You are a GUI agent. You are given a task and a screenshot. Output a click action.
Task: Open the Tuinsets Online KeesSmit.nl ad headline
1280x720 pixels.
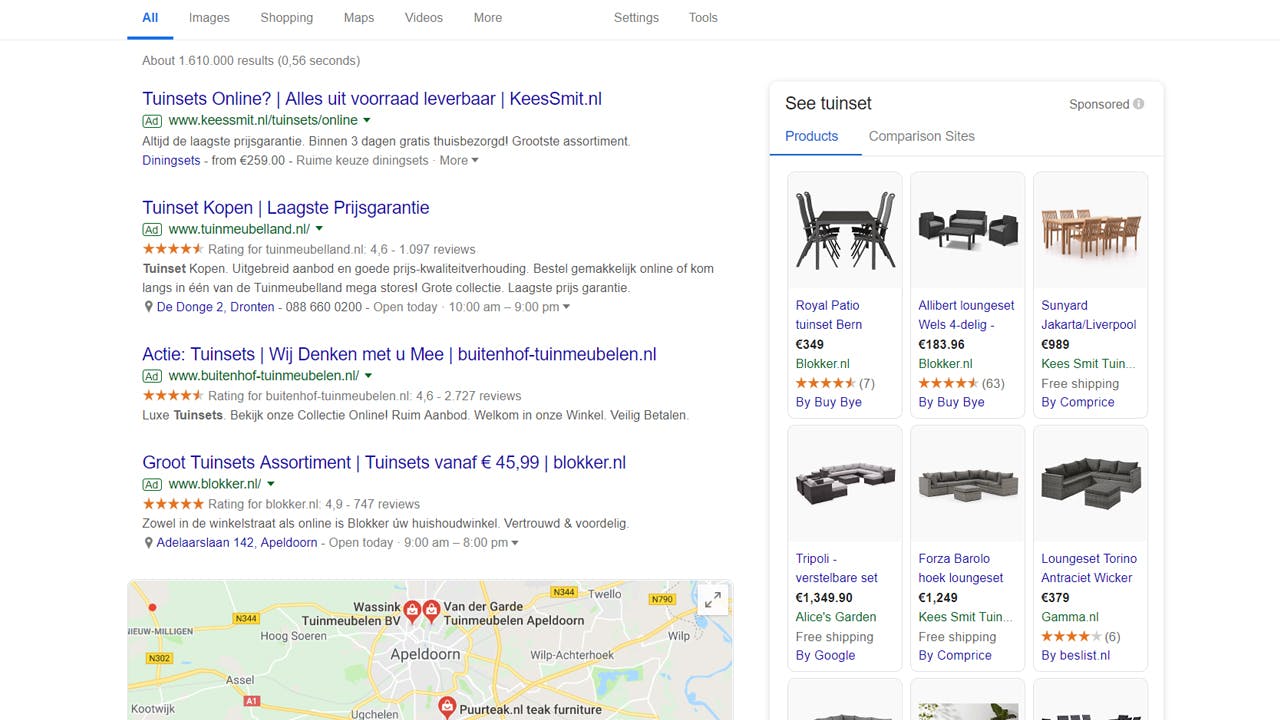tap(372, 99)
